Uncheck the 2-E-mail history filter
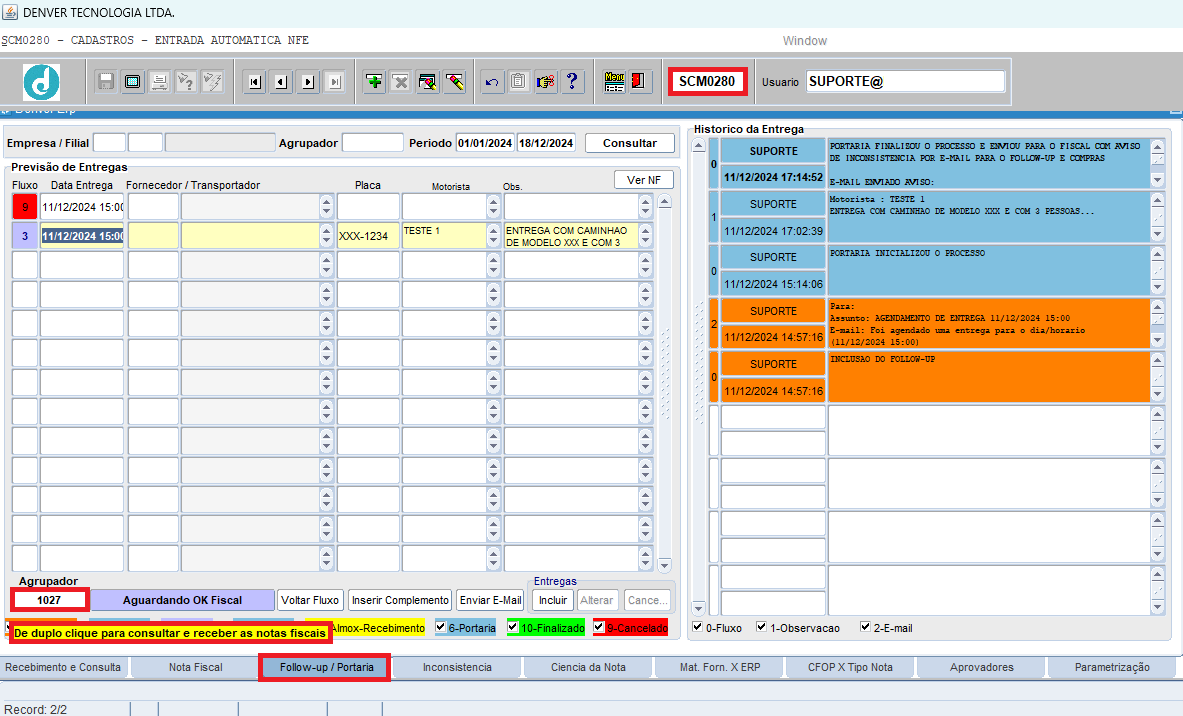The image size is (1183, 716). [865, 627]
